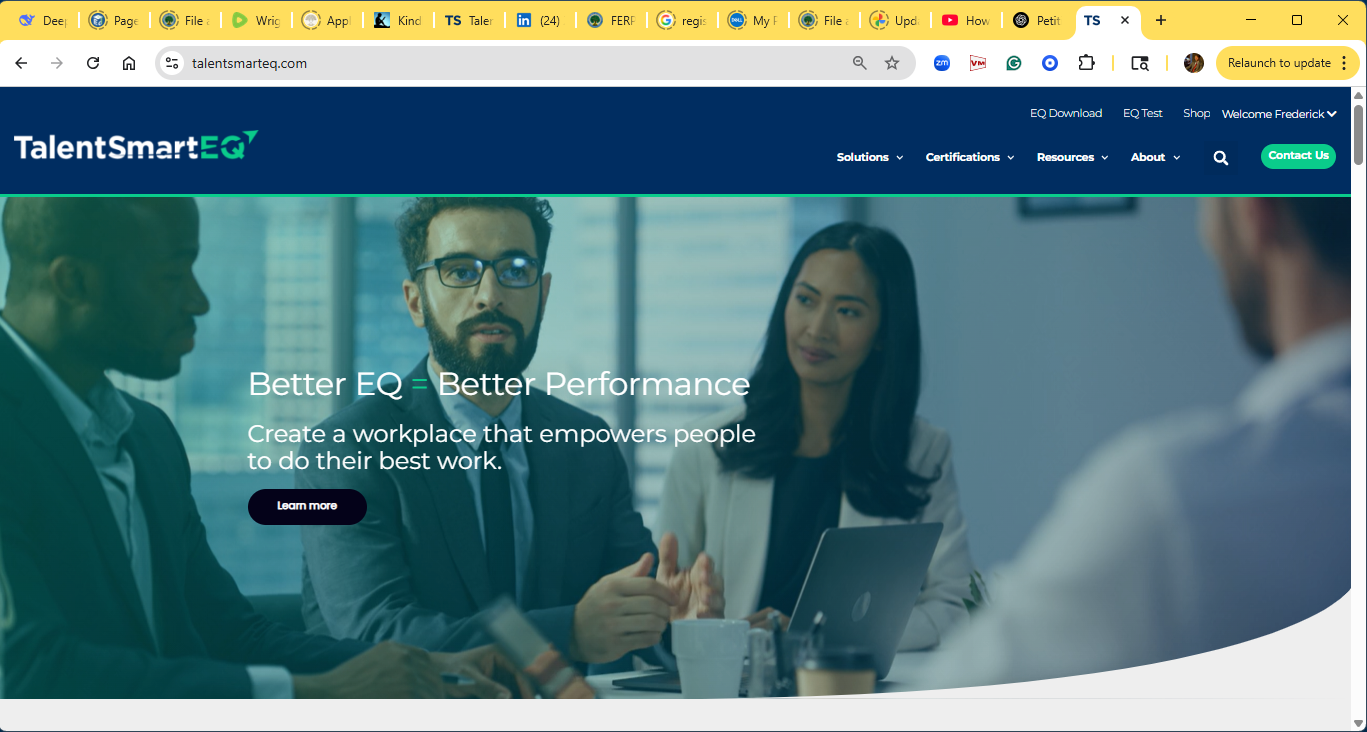Screen dimensions: 1367x732
Task: Expand the Resources menu
Action: click(x=1073, y=157)
